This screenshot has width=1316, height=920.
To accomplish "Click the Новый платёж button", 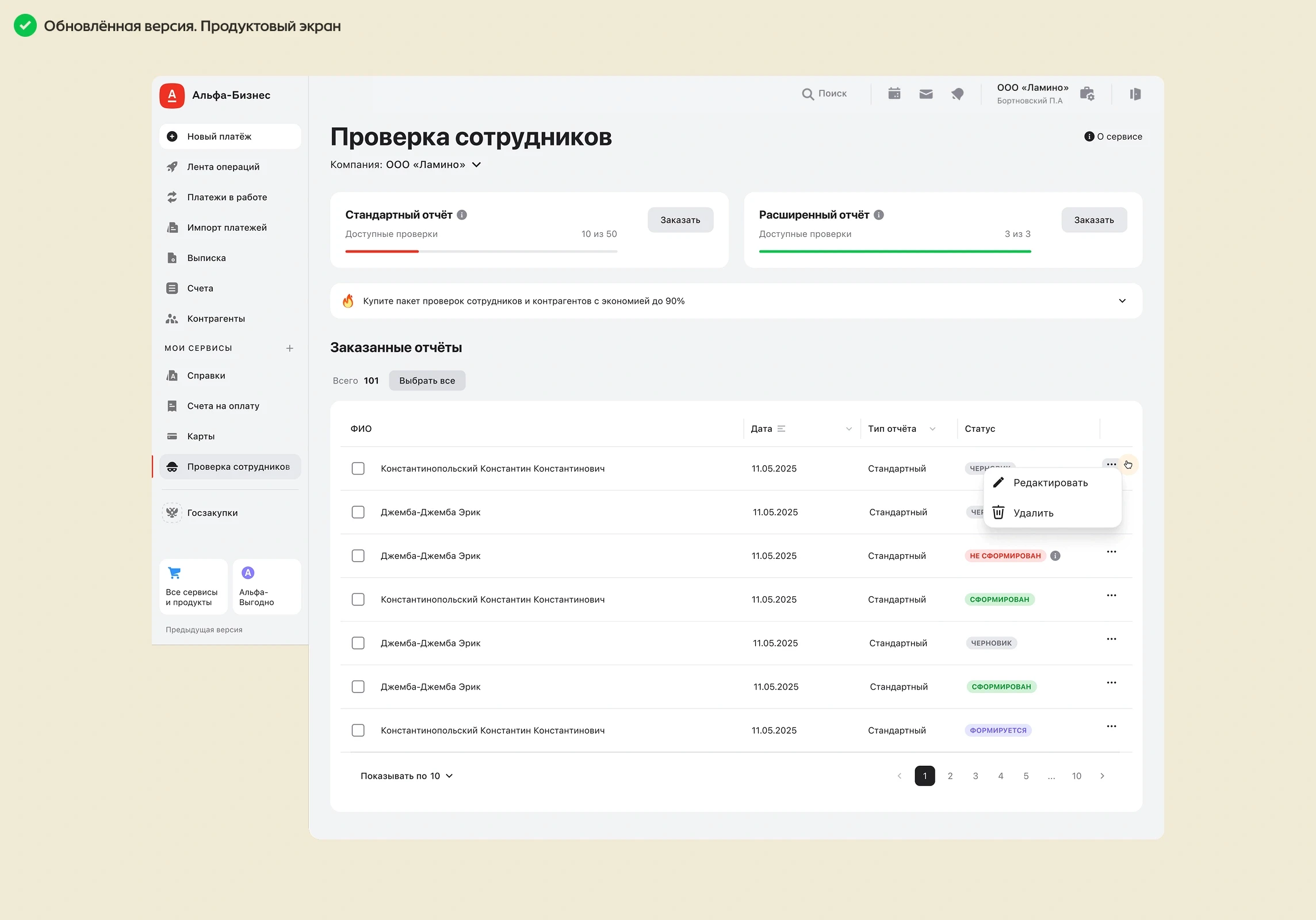I will 230,136.
